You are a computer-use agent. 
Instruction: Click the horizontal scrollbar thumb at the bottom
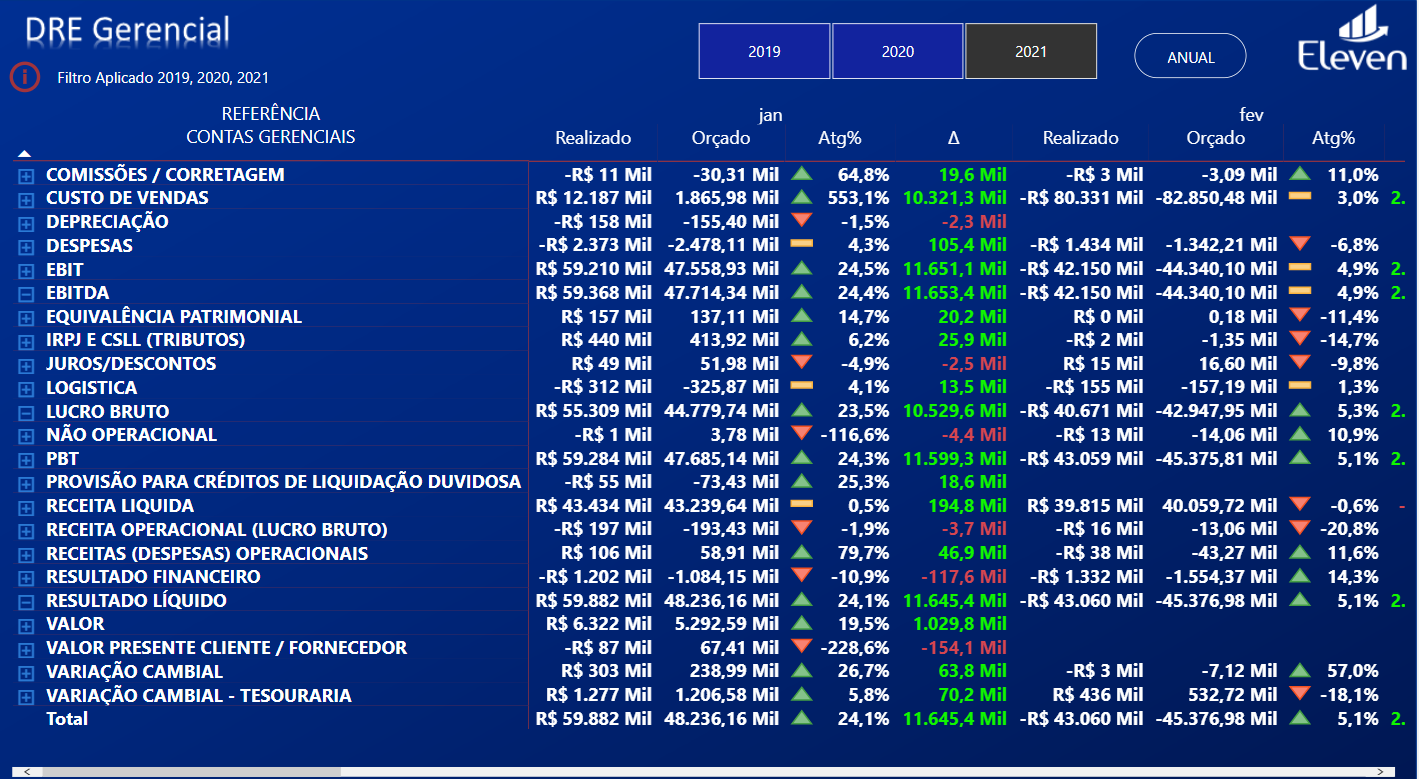coord(190,771)
